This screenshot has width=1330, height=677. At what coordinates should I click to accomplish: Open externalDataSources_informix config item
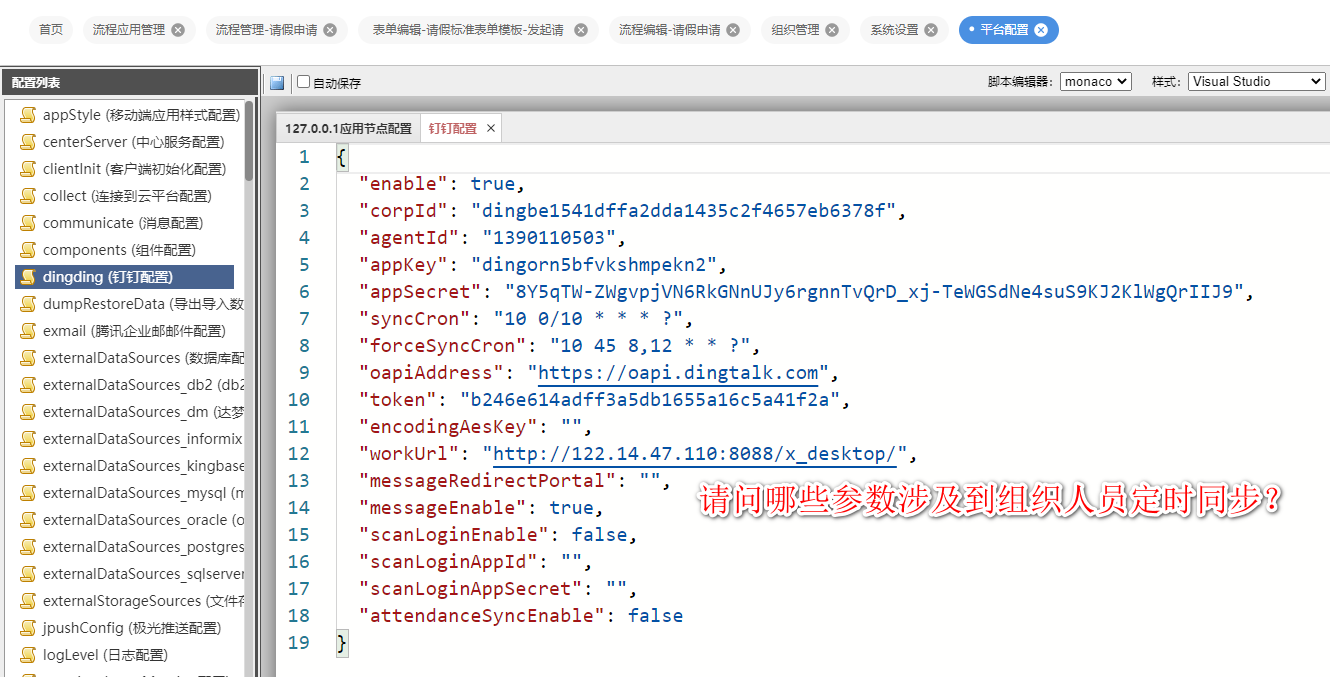pos(143,439)
